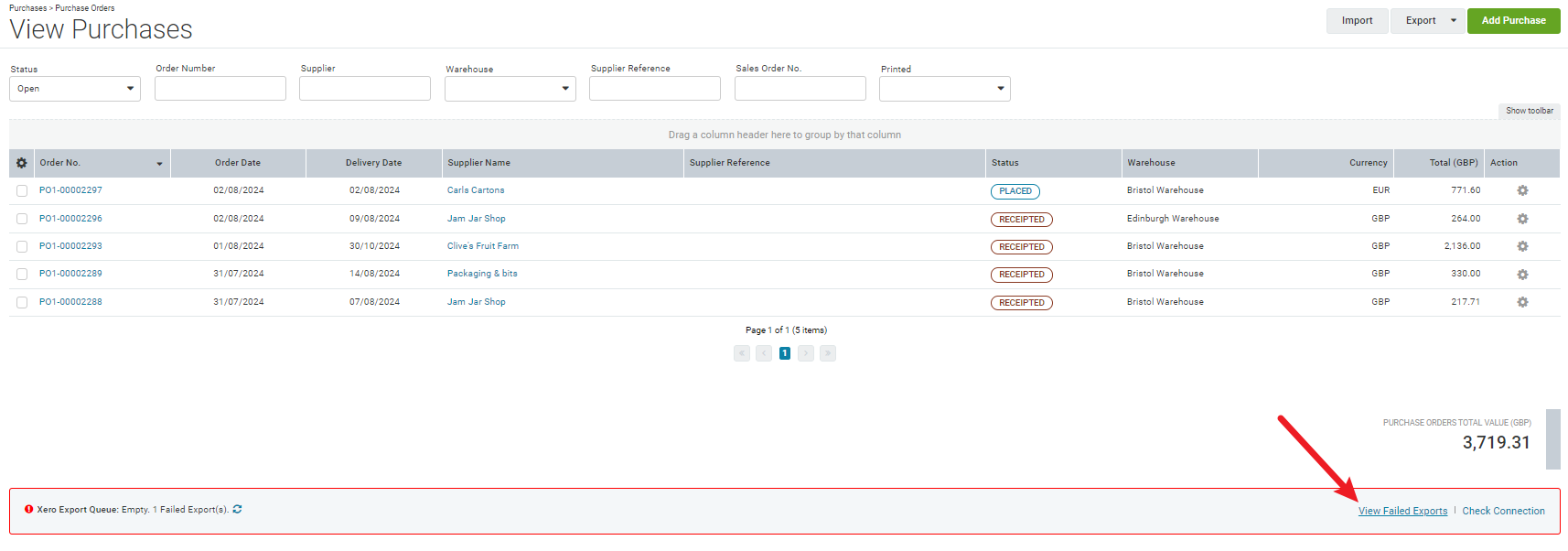Screen dimensions: 1568x551
Task: Click Purchase Orders breadcrumb
Action: [x=85, y=8]
